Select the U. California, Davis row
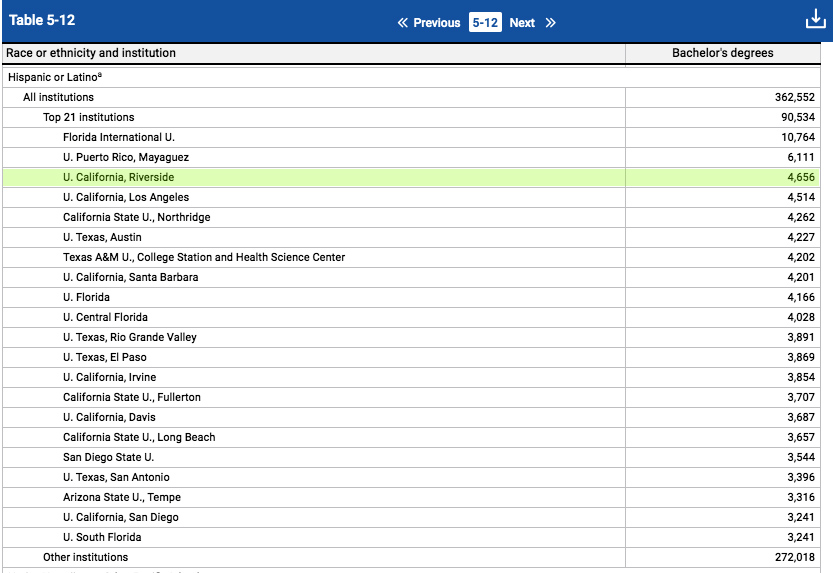 point(411,417)
